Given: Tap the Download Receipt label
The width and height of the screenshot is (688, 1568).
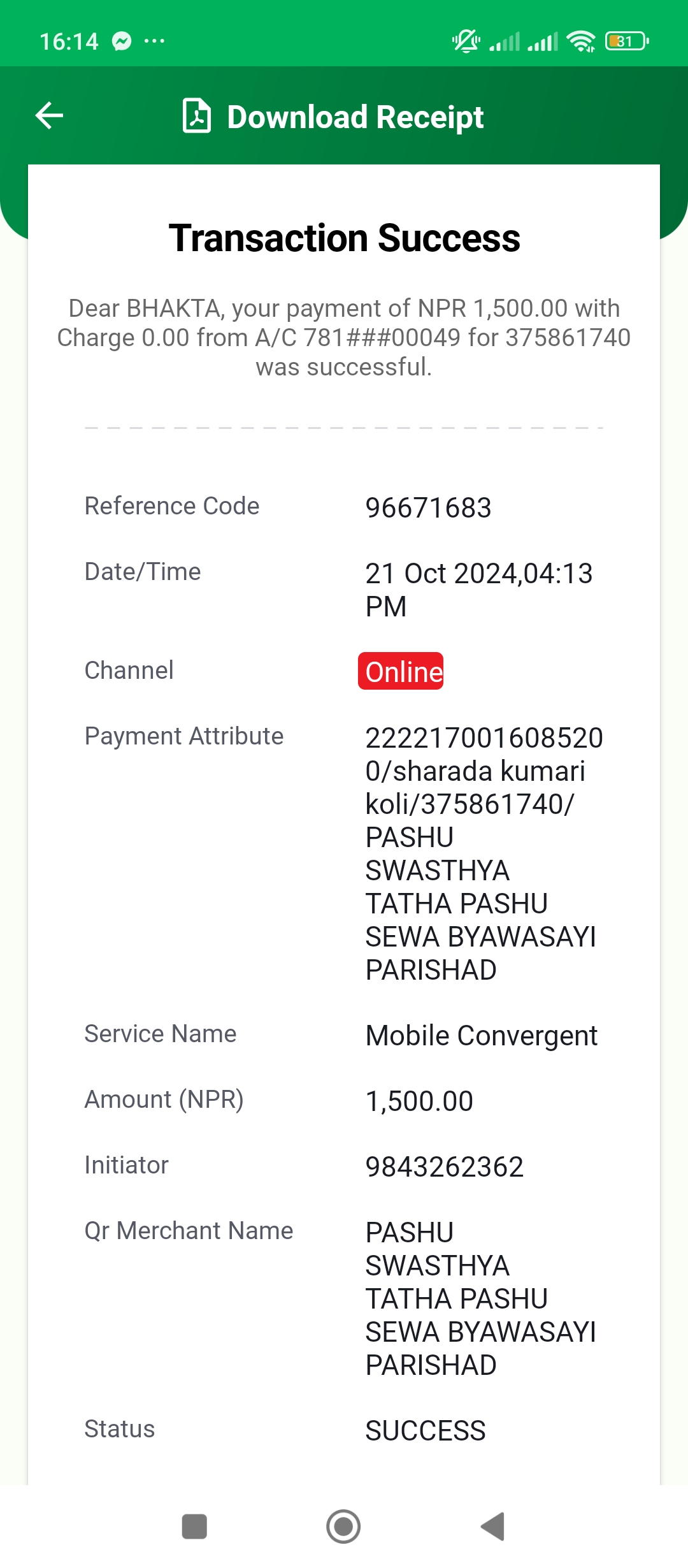Looking at the screenshot, I should pos(355,117).
